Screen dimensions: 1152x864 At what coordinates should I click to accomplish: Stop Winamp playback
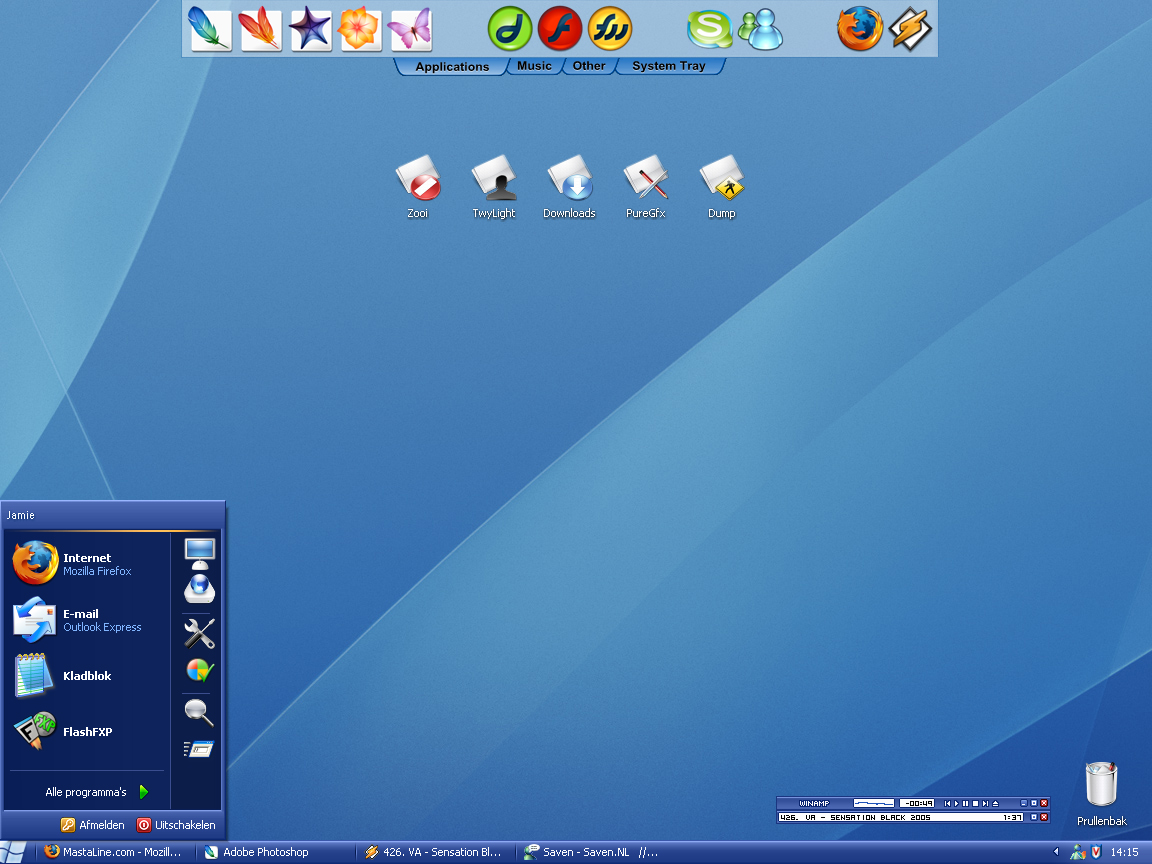coord(975,804)
